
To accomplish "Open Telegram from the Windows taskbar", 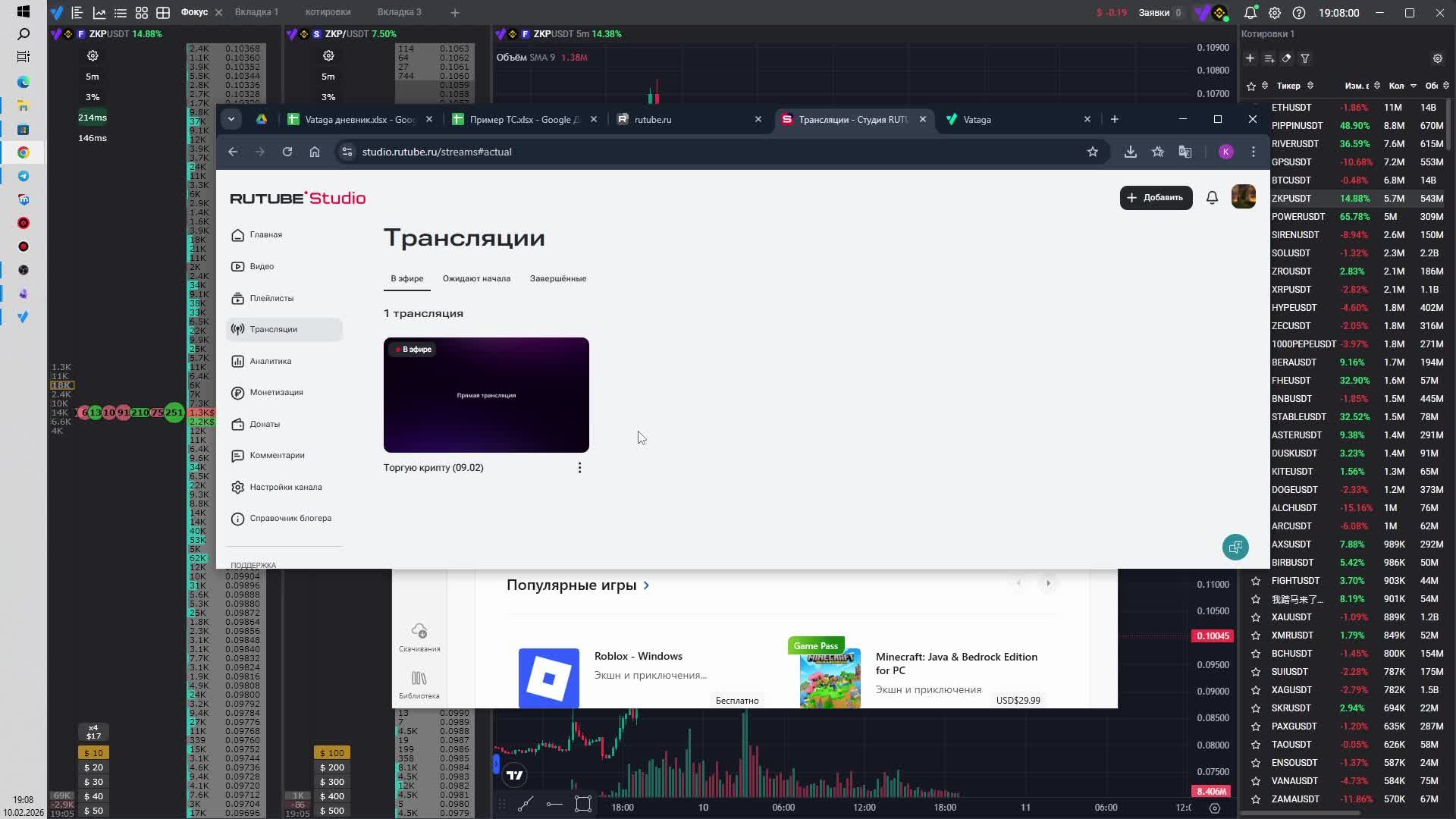I will [24, 176].
